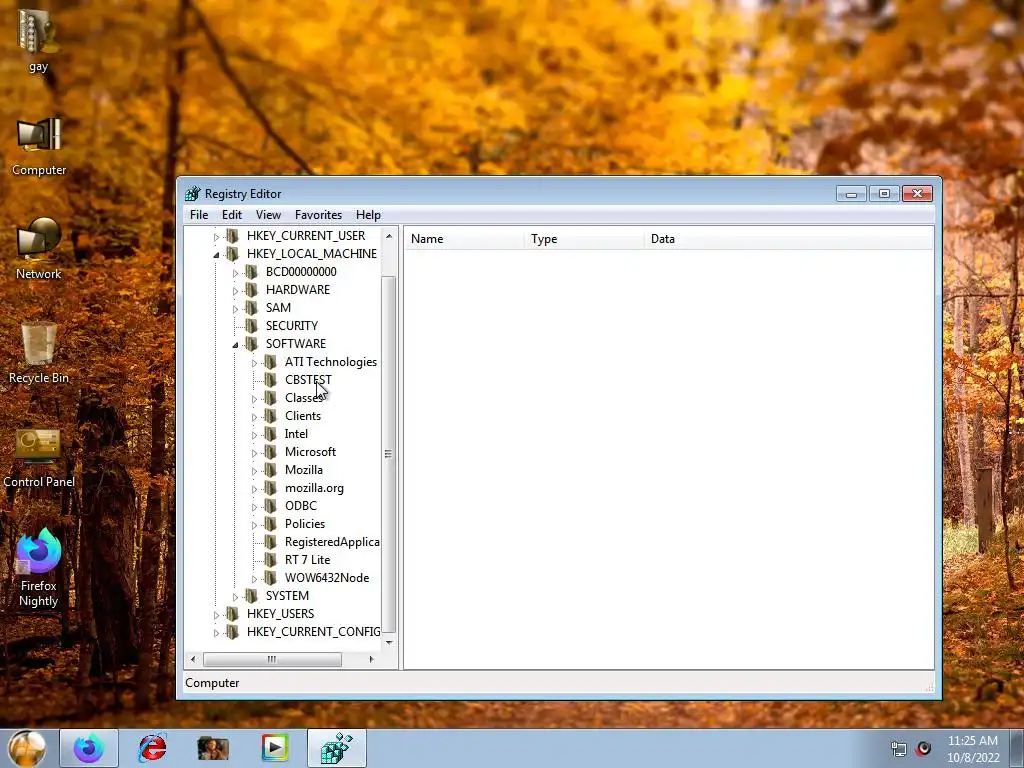Viewport: 1024px width, 768px height.
Task: Expand the BCD00000000 key
Action: (x=235, y=273)
